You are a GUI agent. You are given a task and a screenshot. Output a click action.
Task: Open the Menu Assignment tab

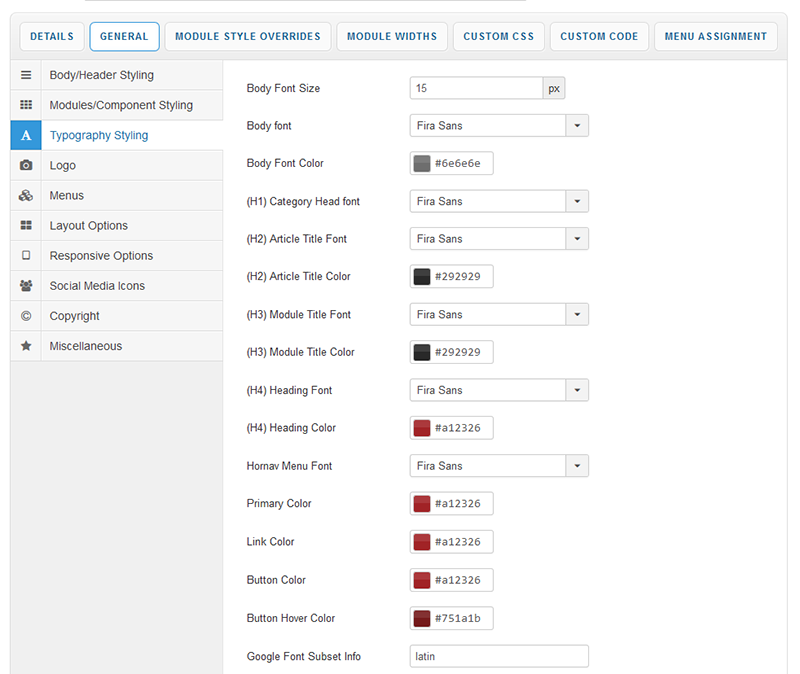coord(716,37)
